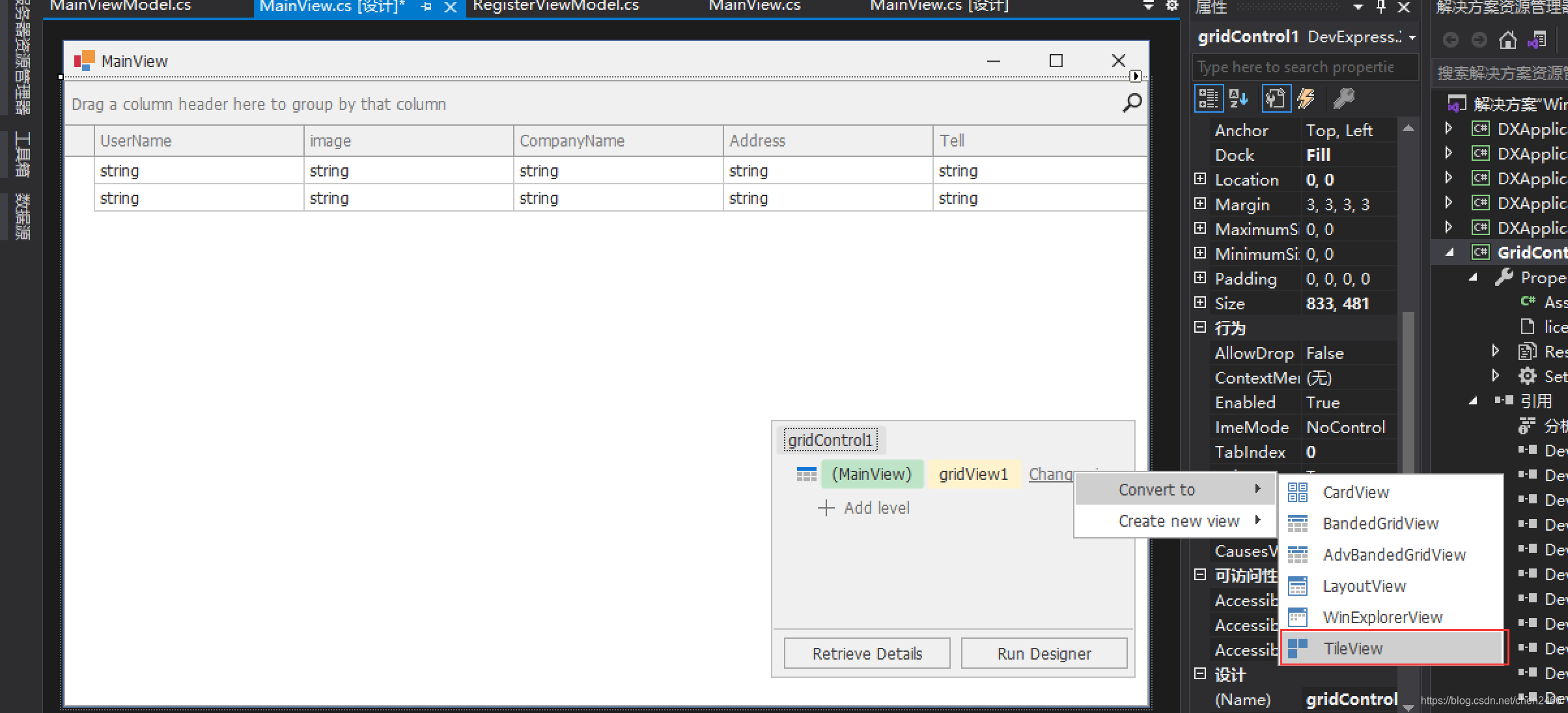
Task: Click the gear icon on the editor tab bar
Action: click(1171, 6)
